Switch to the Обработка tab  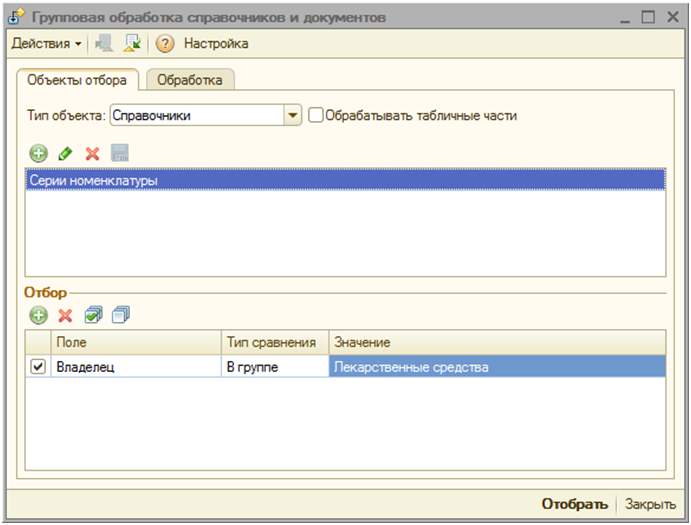pyautogui.click(x=191, y=79)
